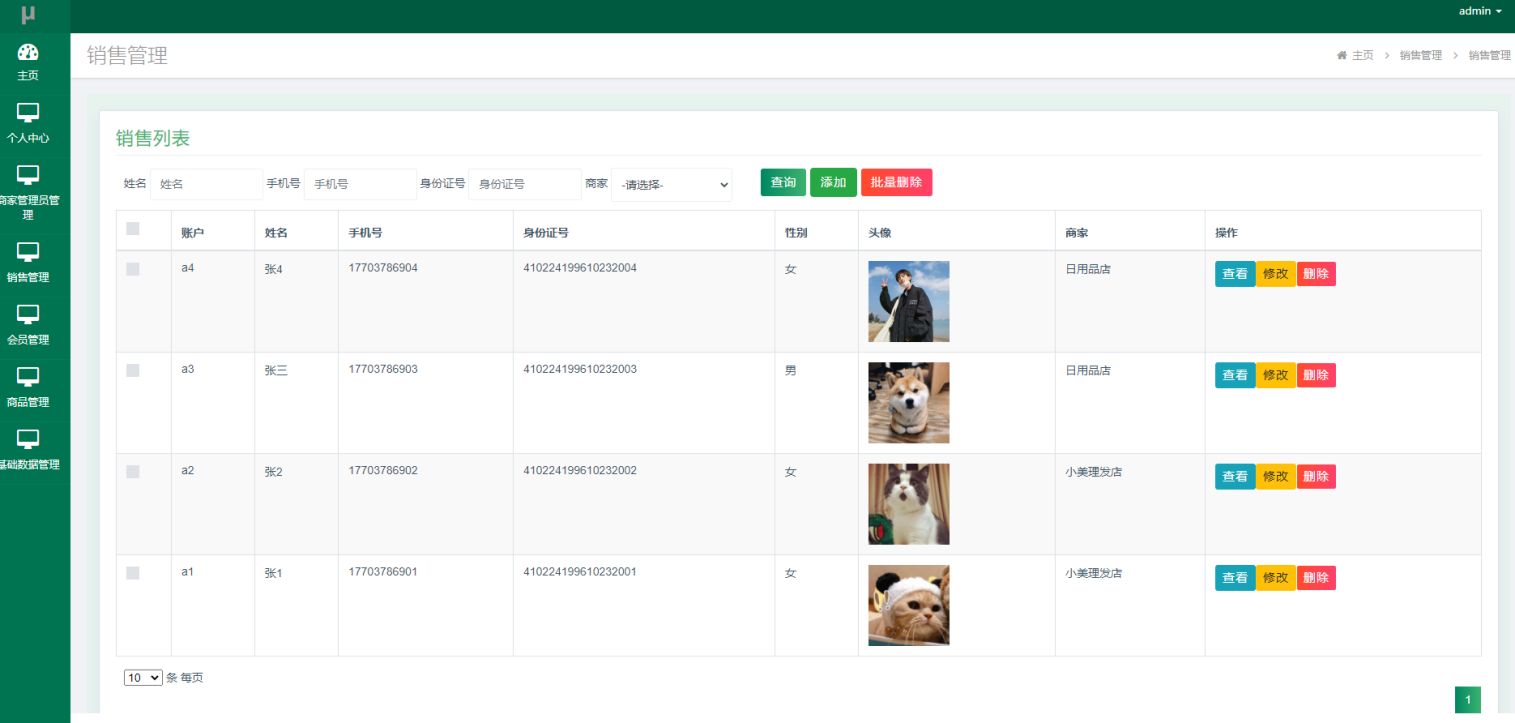Screen dimensions: 1515x723
Task: Open 商家管理员管理 monitor icon in sidebar
Action: (28, 175)
